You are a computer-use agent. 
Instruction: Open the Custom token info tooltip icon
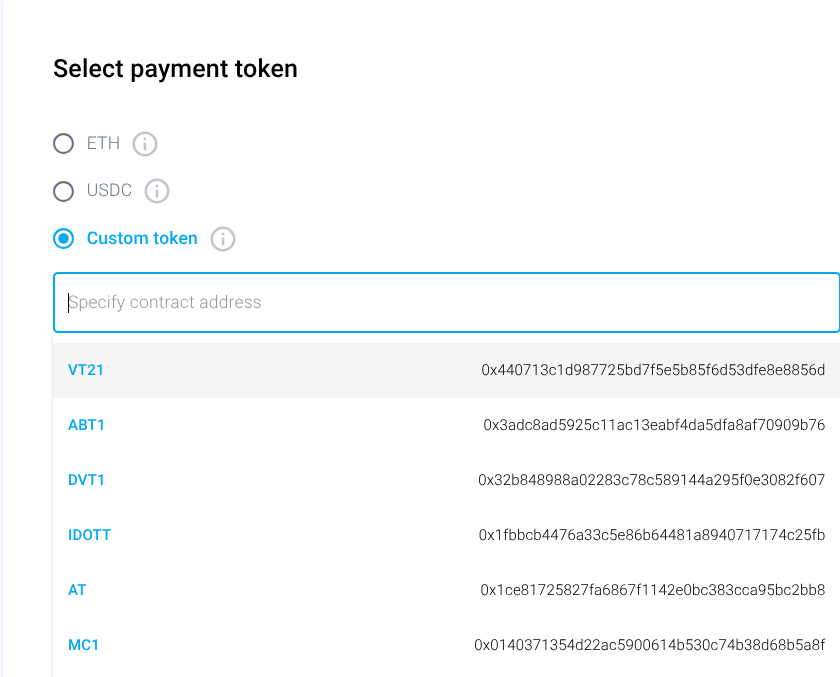tap(223, 239)
